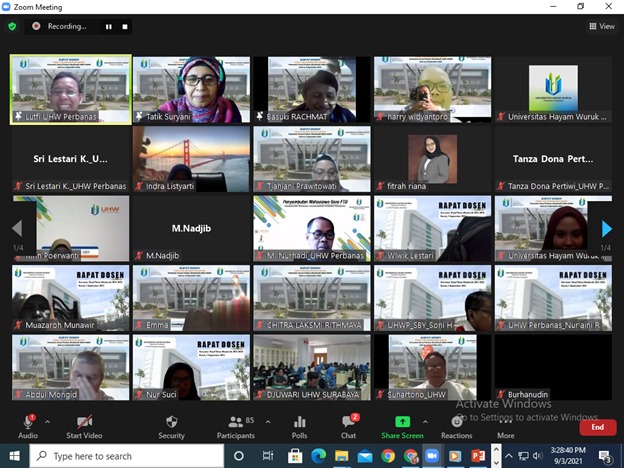The width and height of the screenshot is (624, 468).
Task: Open PowerPoint from taskbar
Action: [478, 456]
